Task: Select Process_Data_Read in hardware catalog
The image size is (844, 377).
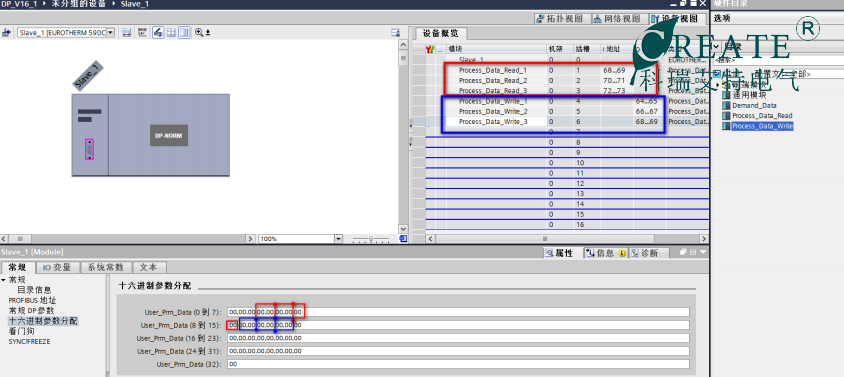Action: (x=762, y=116)
